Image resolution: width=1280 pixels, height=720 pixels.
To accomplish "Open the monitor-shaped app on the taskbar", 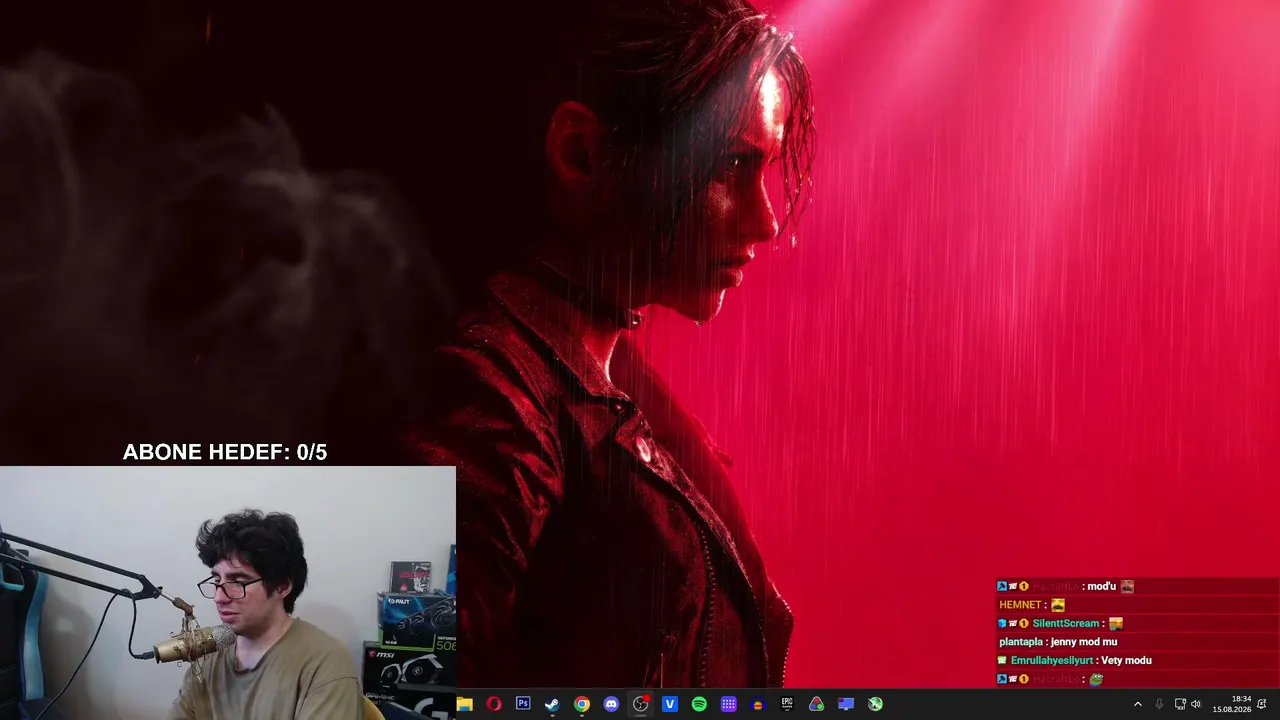I will pyautogui.click(x=846, y=704).
